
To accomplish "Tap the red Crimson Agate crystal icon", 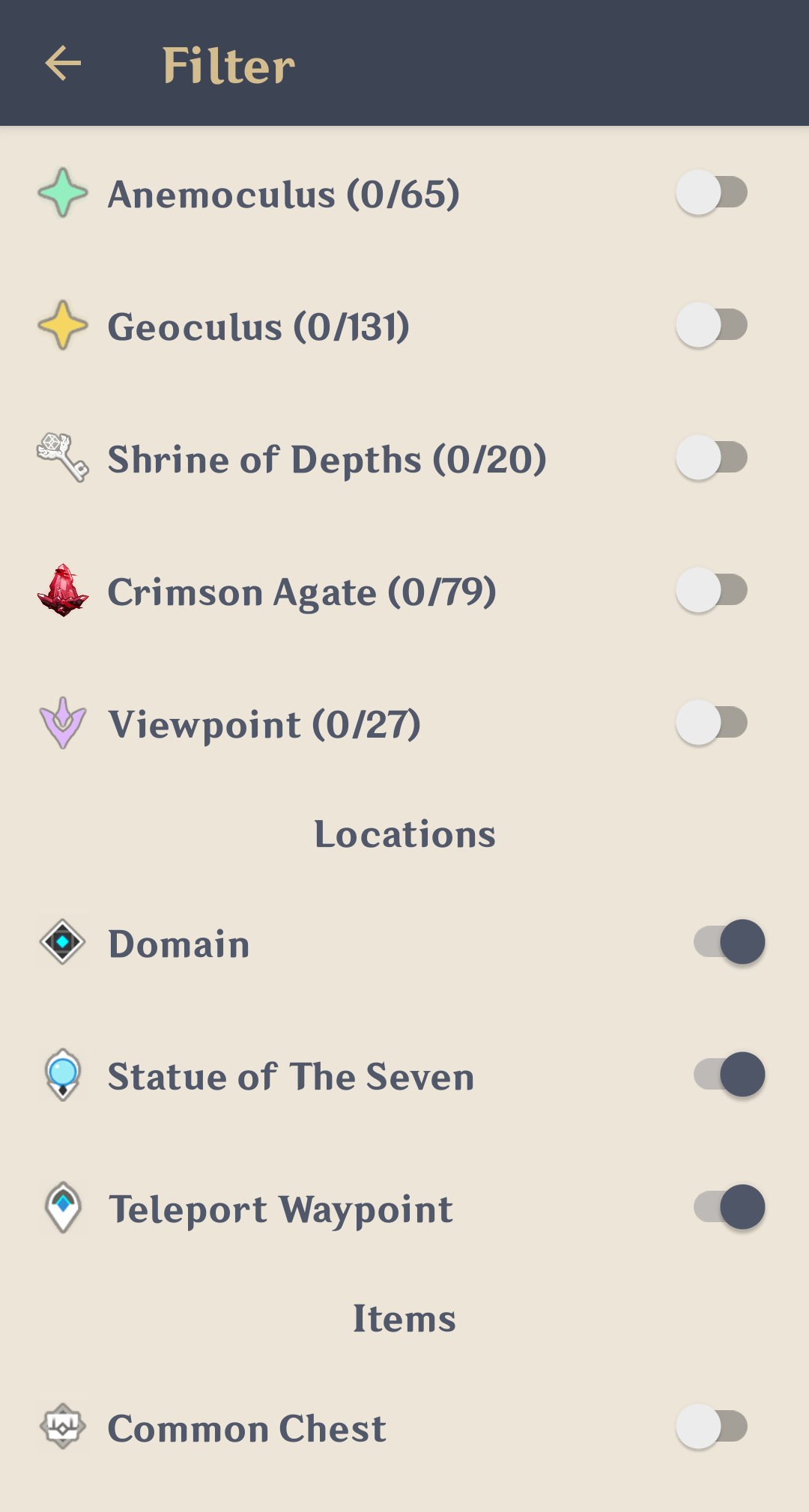I will point(63,590).
